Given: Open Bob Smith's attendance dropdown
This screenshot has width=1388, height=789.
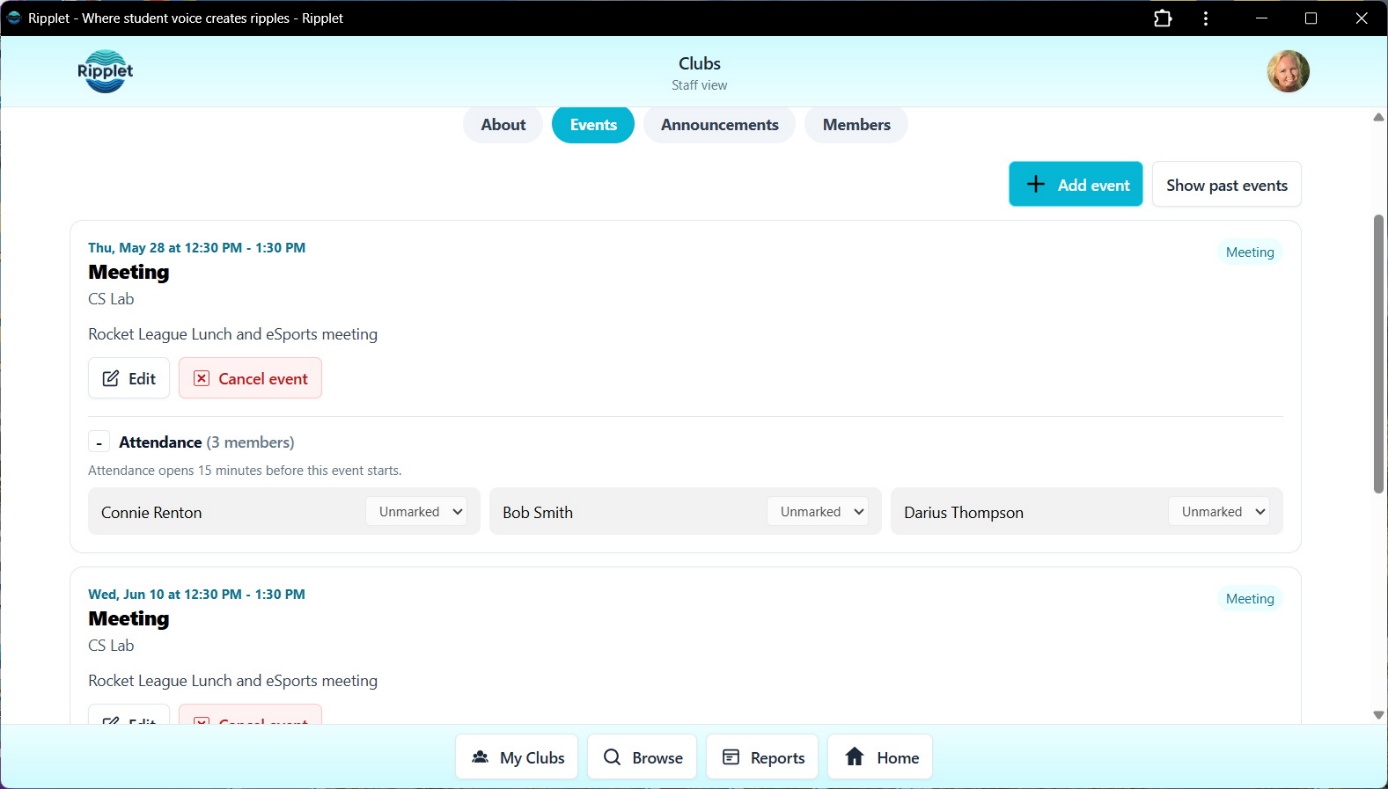Looking at the screenshot, I should (x=818, y=512).
